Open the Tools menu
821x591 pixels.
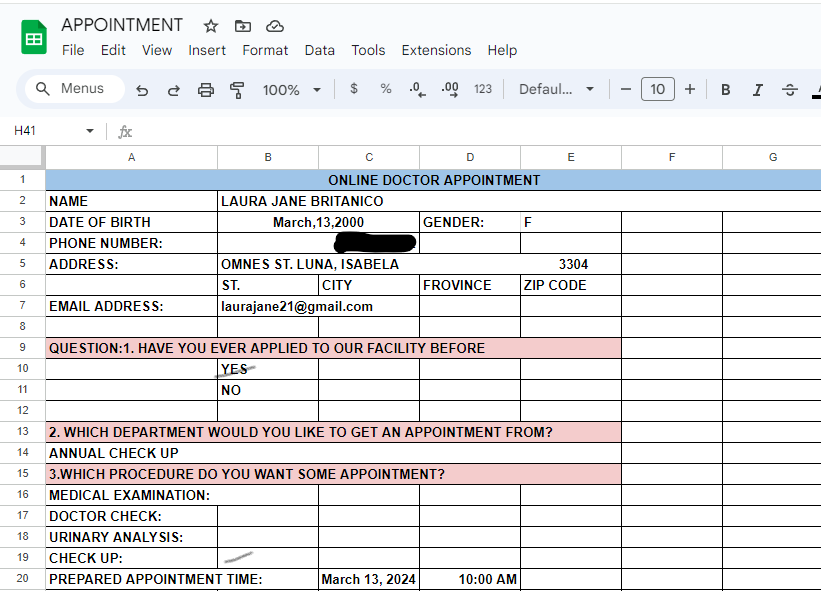pyautogui.click(x=368, y=50)
